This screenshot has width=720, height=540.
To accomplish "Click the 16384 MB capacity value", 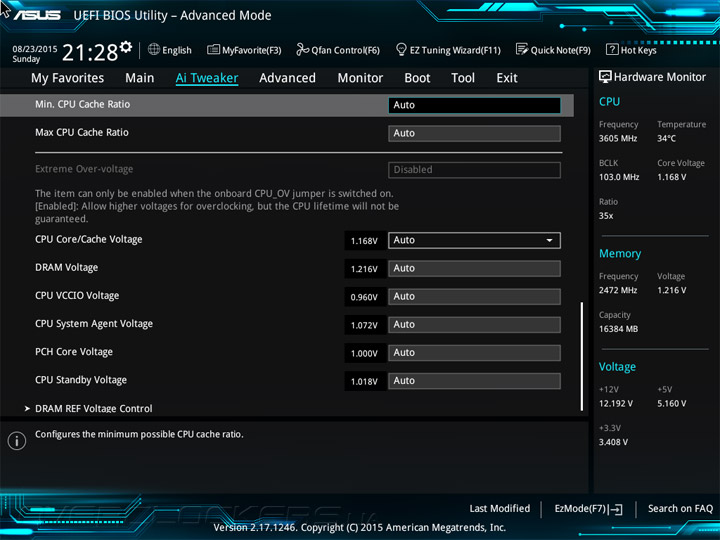I will (619, 329).
